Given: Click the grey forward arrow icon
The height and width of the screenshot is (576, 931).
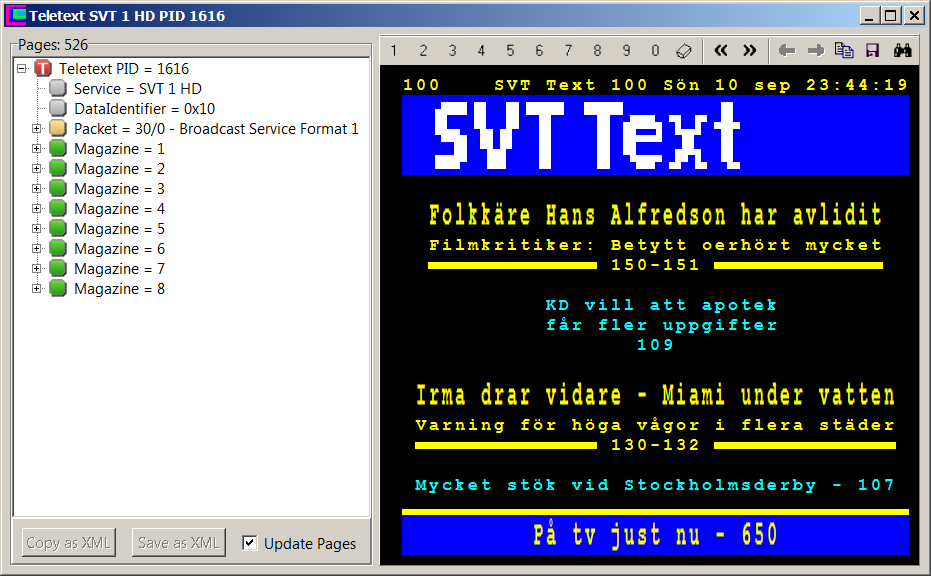Looking at the screenshot, I should point(816,50).
